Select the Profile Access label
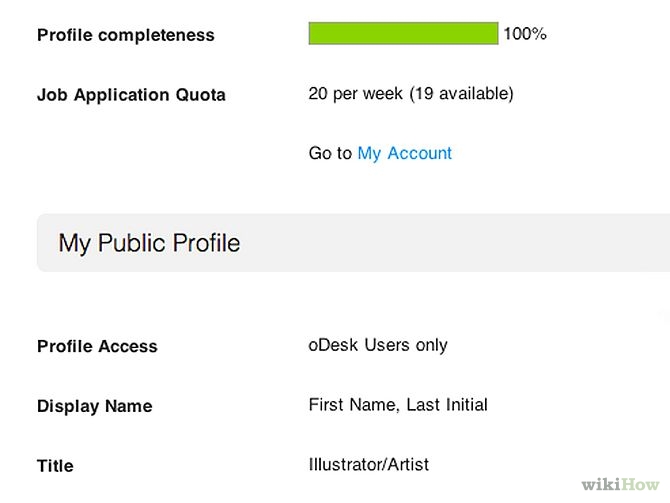The height and width of the screenshot is (503, 670). 97,346
